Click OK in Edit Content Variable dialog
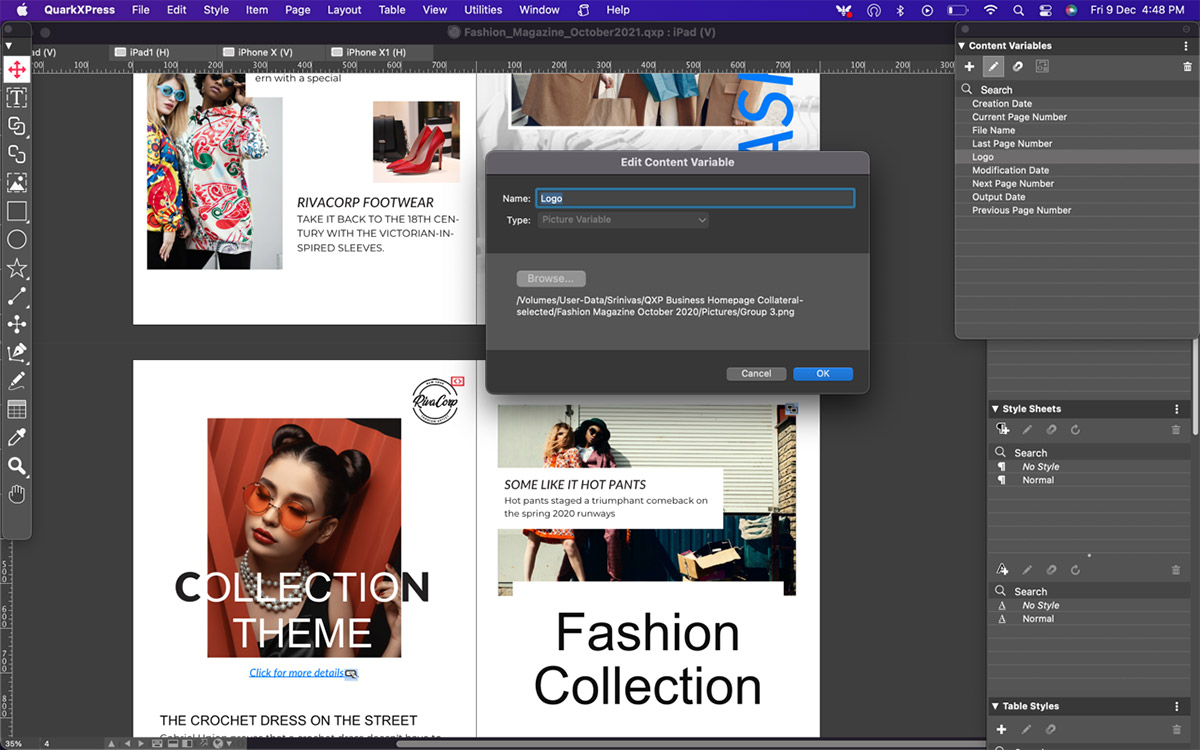Image resolution: width=1200 pixels, height=750 pixels. click(822, 373)
